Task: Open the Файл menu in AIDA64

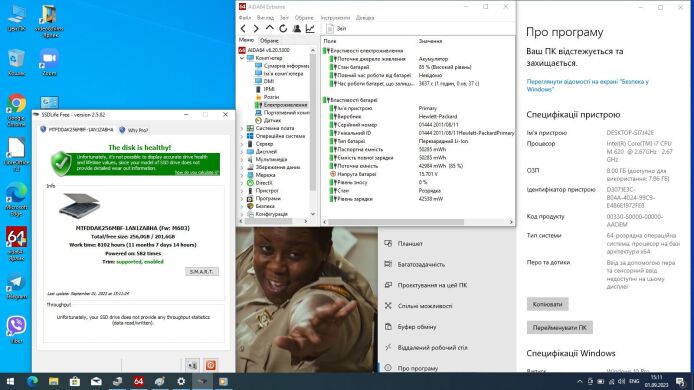Action: (245, 18)
